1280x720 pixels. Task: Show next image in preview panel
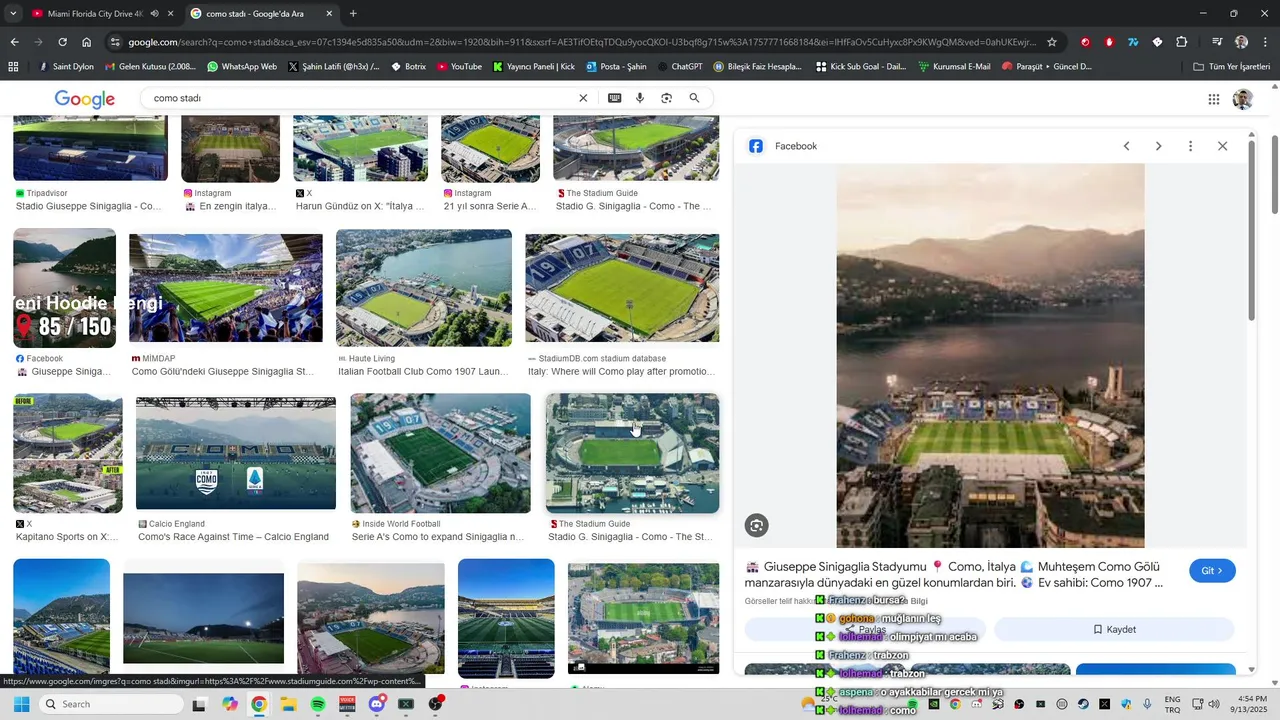(1159, 146)
